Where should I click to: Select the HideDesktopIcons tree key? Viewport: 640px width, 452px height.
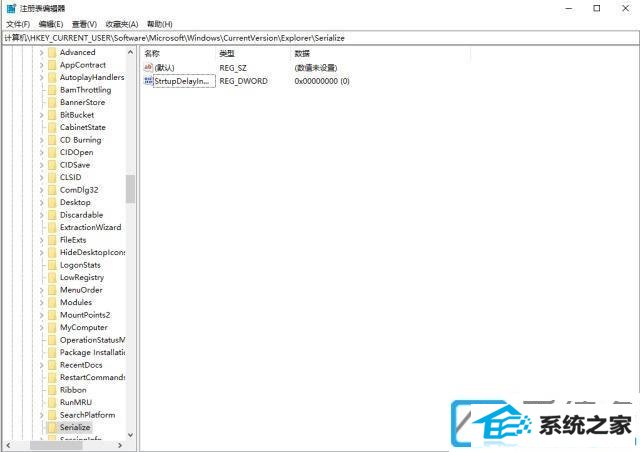pos(93,252)
